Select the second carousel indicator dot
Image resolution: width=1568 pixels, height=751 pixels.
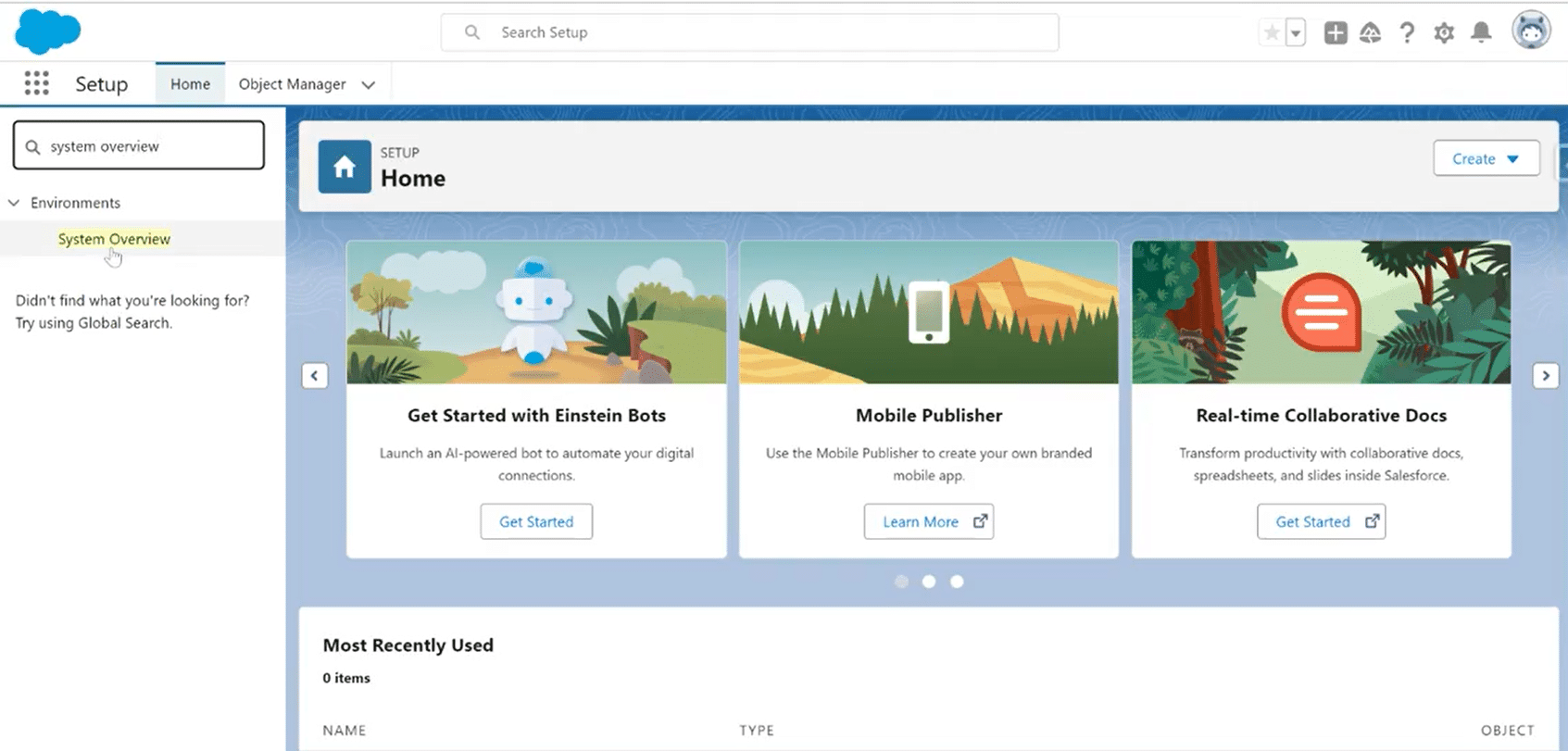pyautogui.click(x=929, y=582)
